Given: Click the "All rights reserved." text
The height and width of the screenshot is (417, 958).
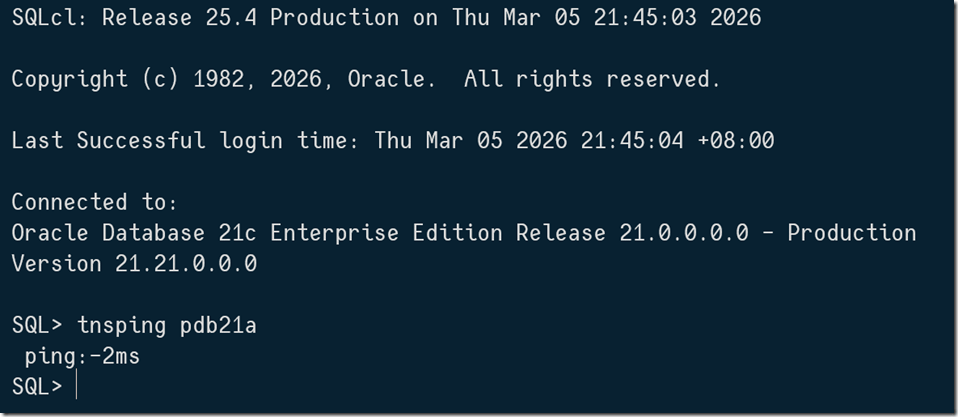Looking at the screenshot, I should pyautogui.click(x=592, y=79).
